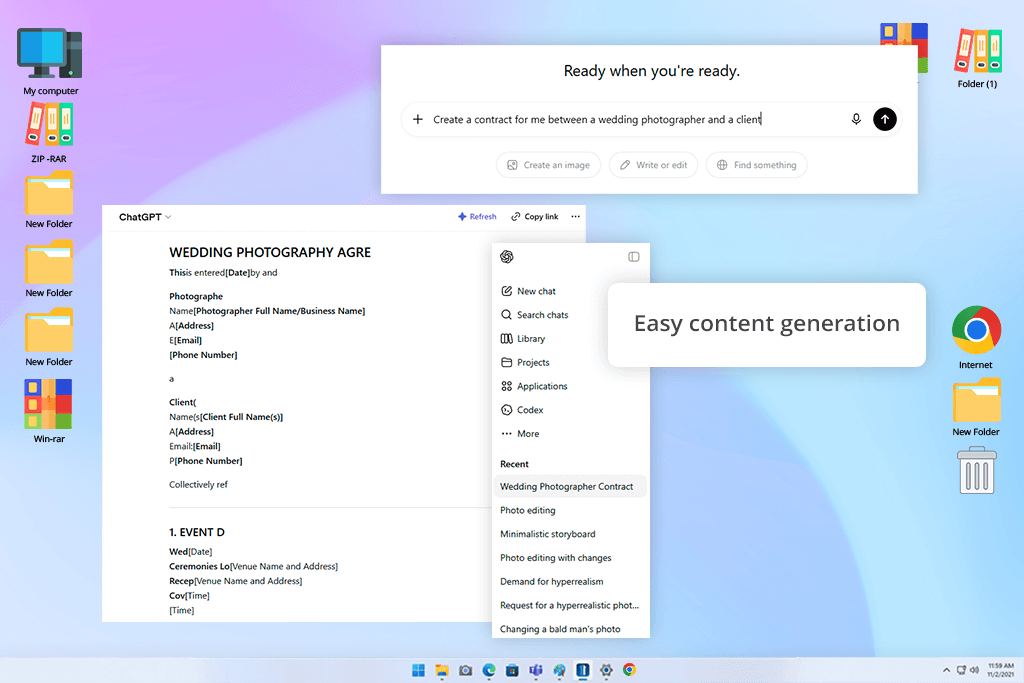Open the Minimalistic storyboard recent chat
The width and height of the screenshot is (1024, 683).
pos(547,534)
